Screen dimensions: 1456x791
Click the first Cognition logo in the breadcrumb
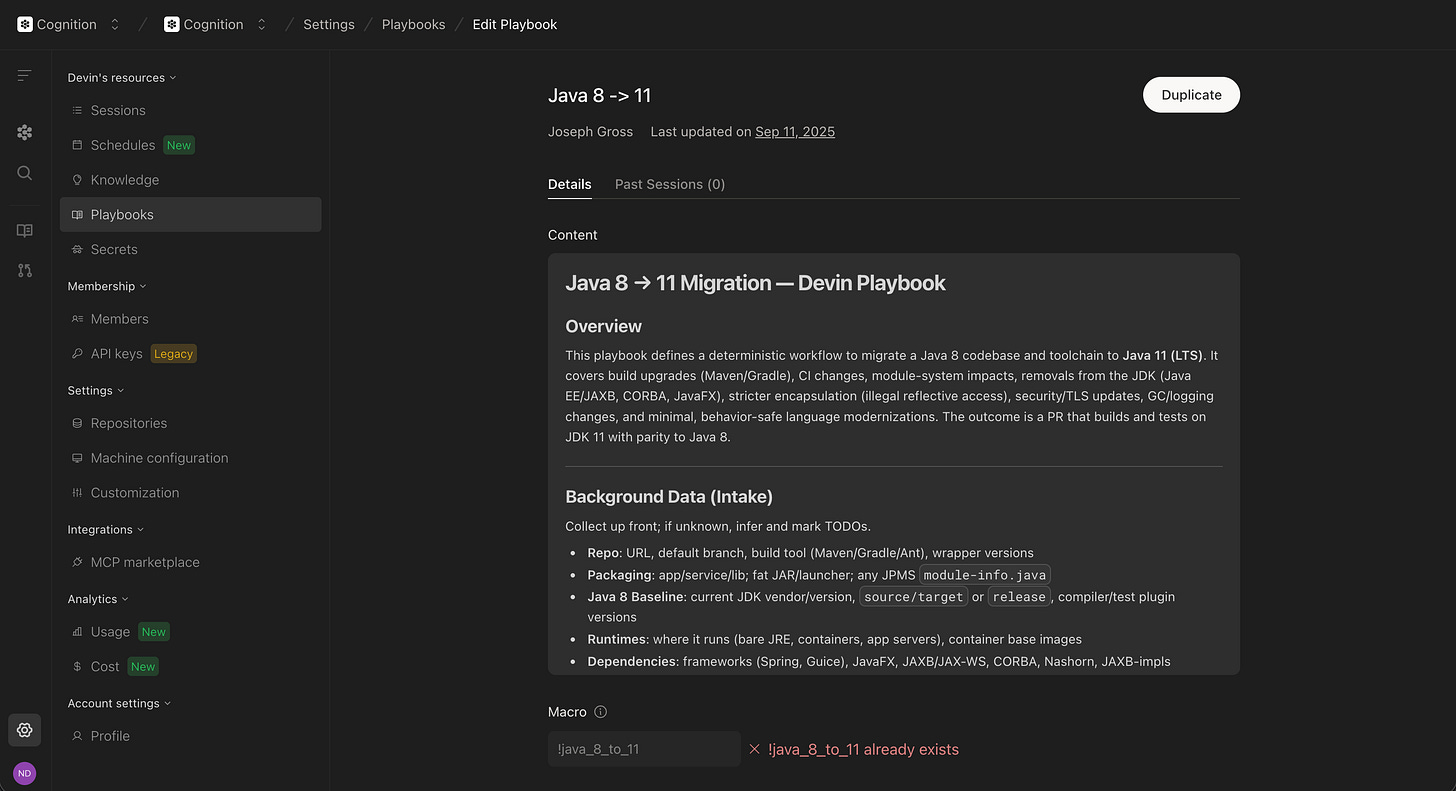tap(25, 24)
